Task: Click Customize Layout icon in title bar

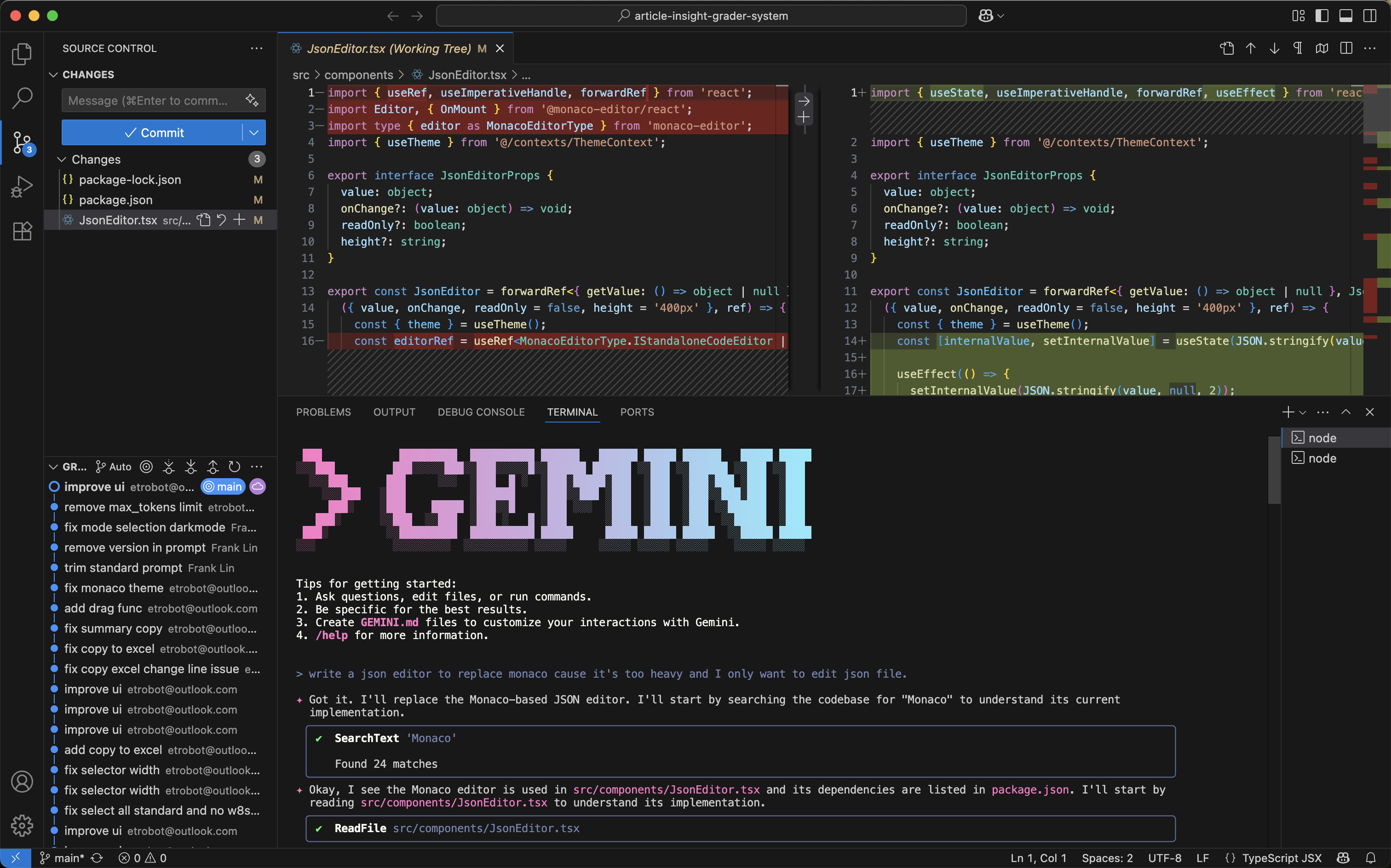Action: click(1298, 16)
